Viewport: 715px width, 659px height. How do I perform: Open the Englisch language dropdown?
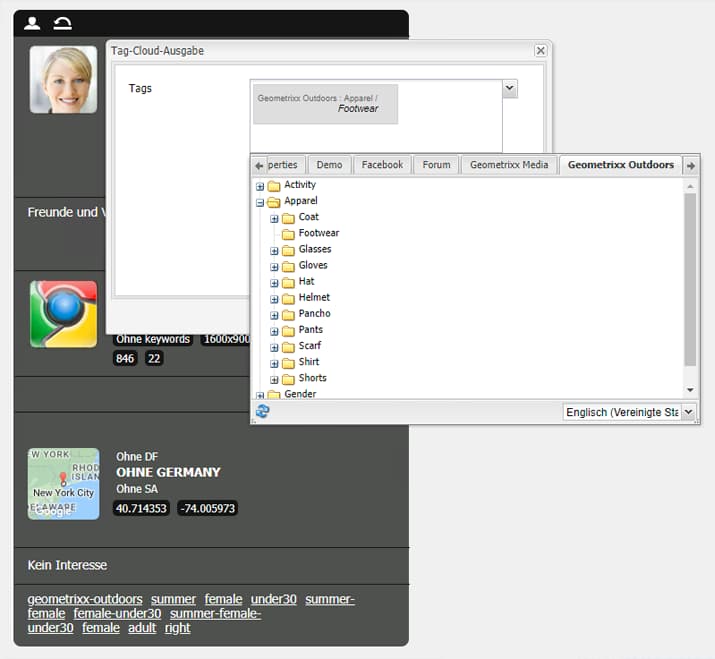[x=689, y=412]
